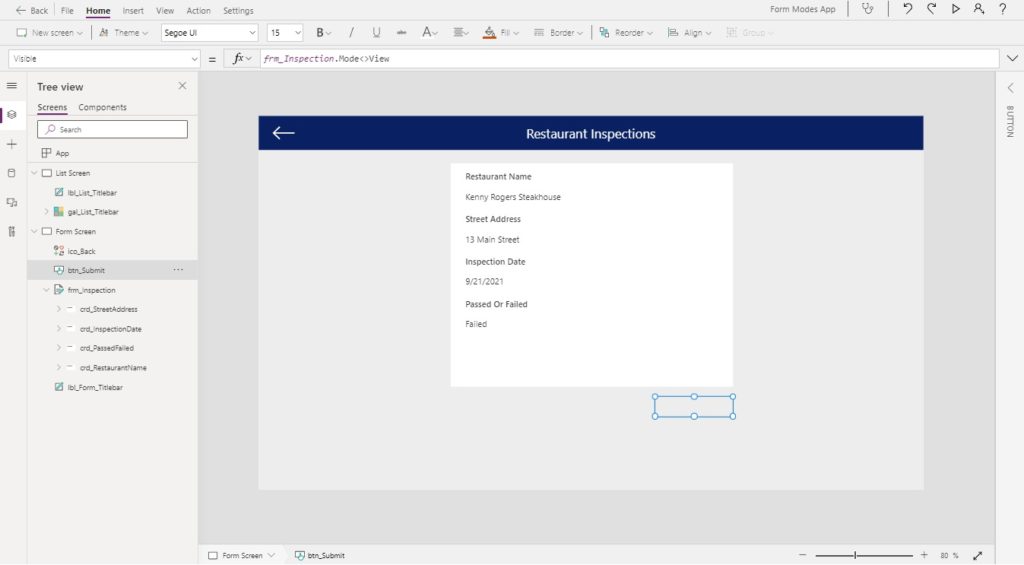Collapse the frm_Inspection node

tap(46, 289)
